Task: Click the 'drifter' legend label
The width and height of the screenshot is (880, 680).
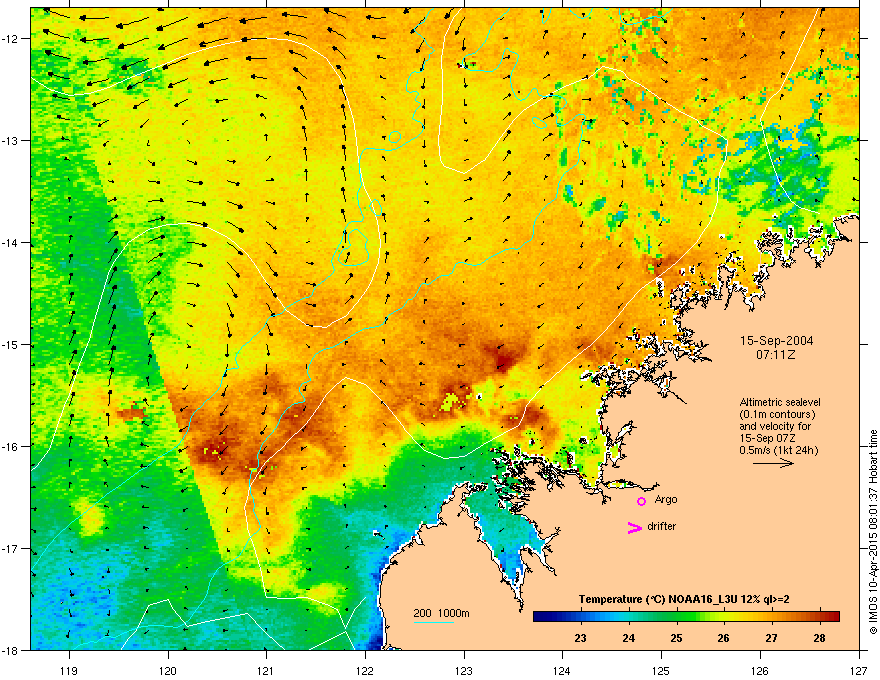Action: (662, 526)
